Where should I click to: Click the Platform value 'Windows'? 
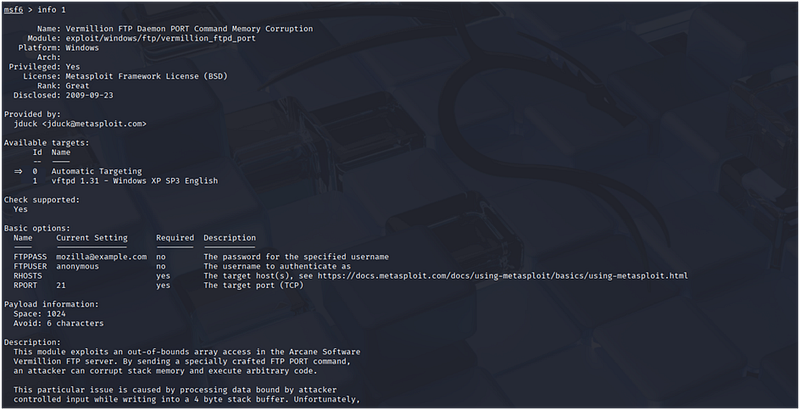pos(82,47)
